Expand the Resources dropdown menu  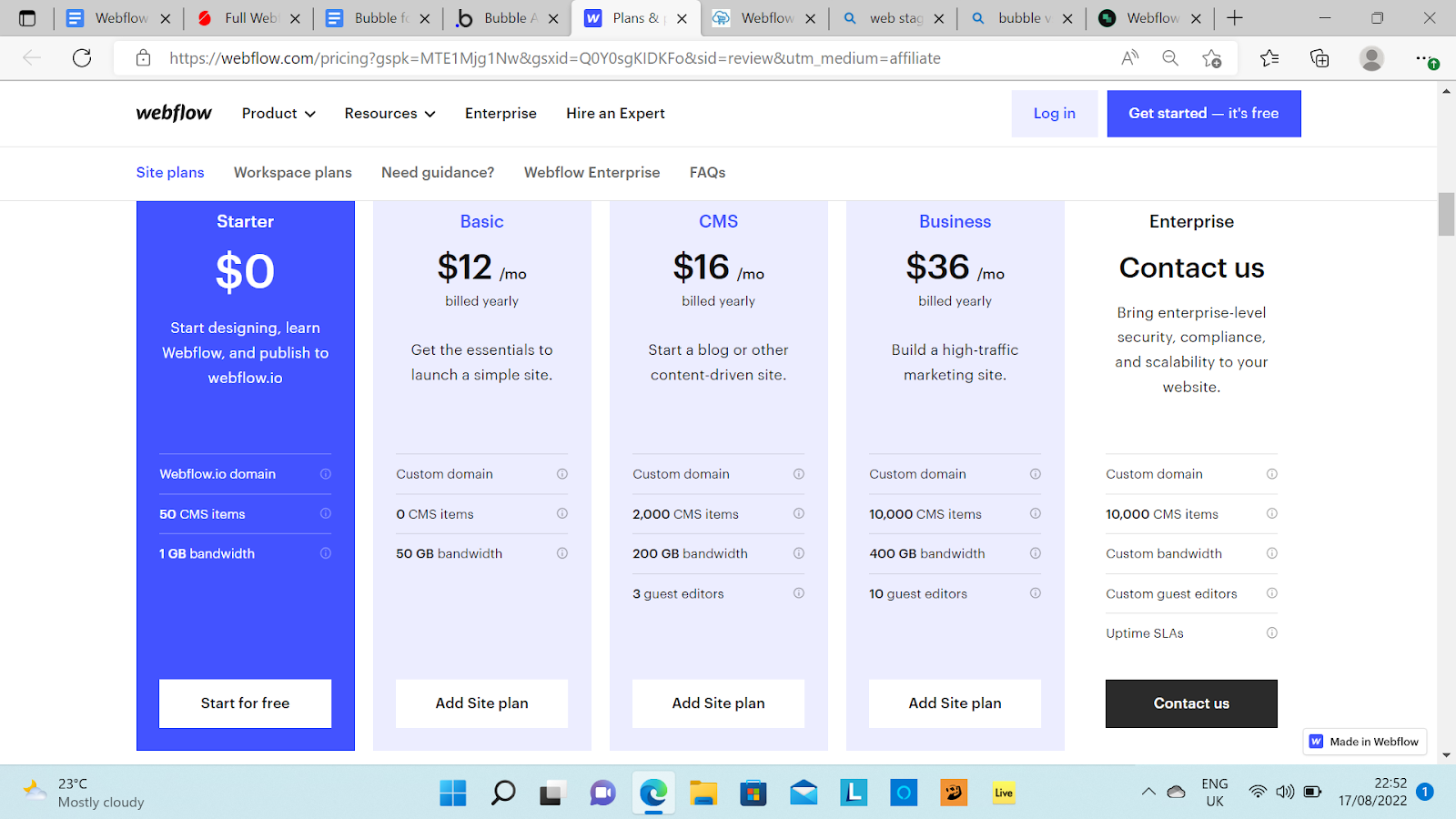(x=389, y=114)
